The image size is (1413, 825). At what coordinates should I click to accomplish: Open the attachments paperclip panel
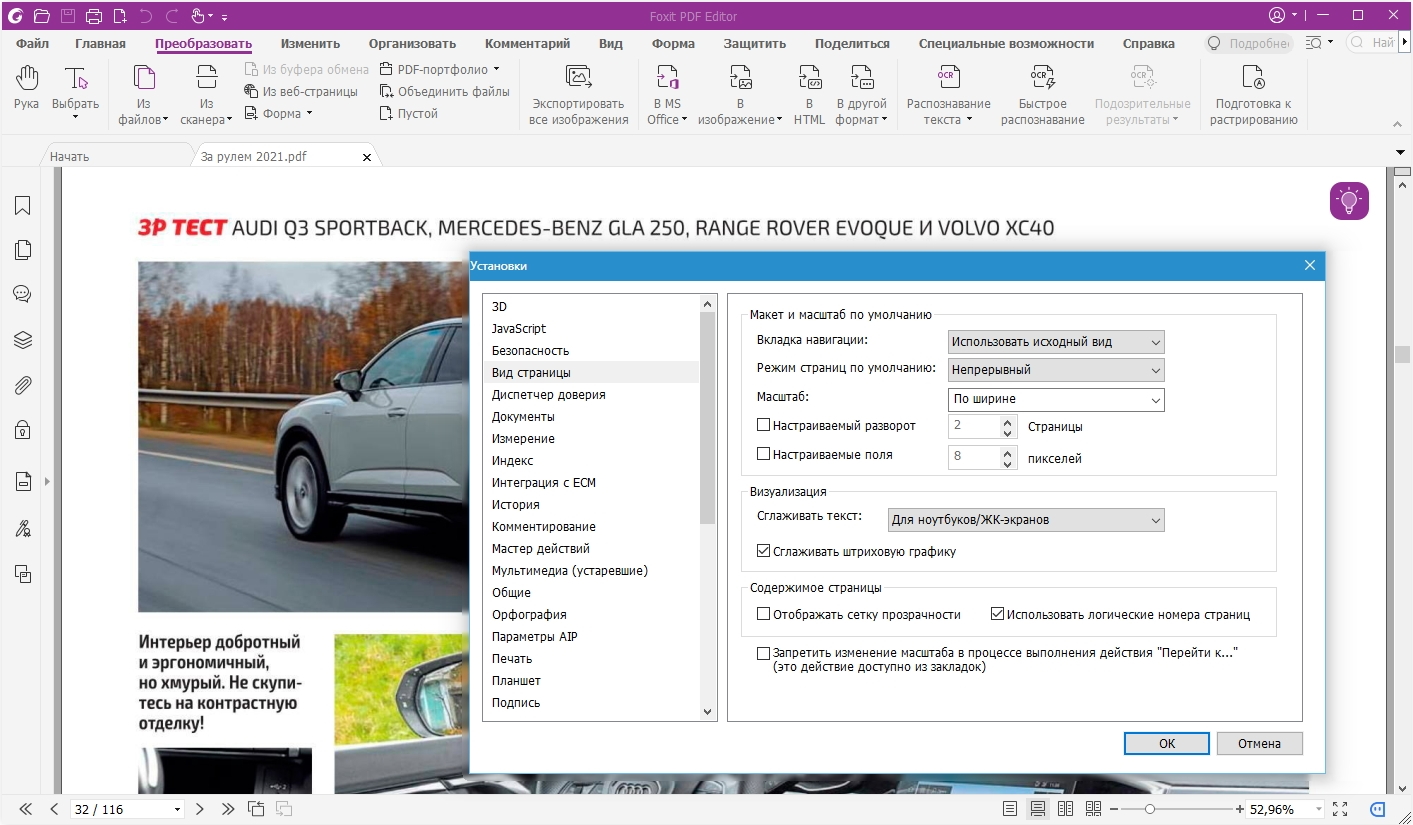click(x=22, y=385)
